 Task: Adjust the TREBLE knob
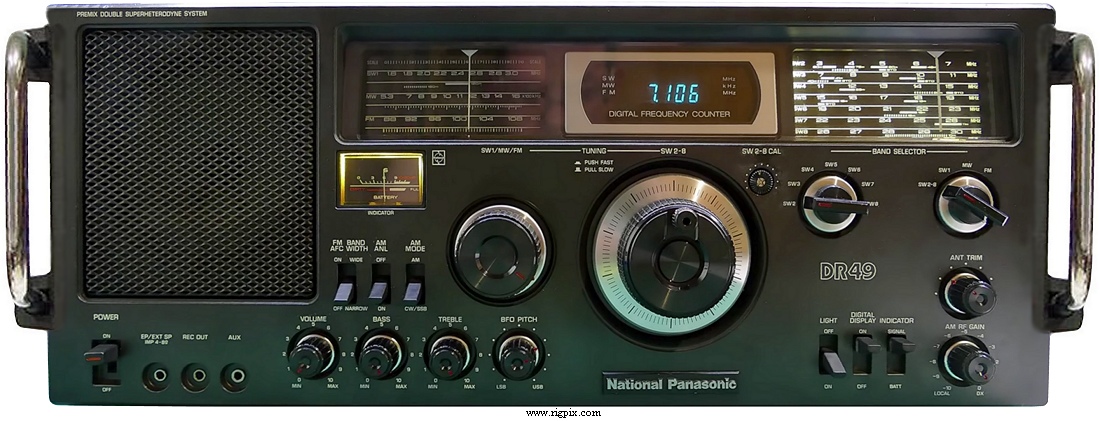[x=450, y=354]
